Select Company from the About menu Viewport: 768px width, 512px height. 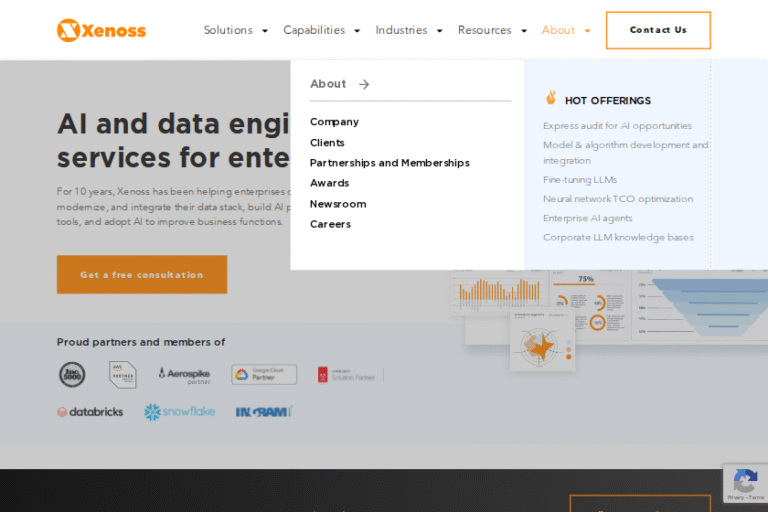point(334,122)
